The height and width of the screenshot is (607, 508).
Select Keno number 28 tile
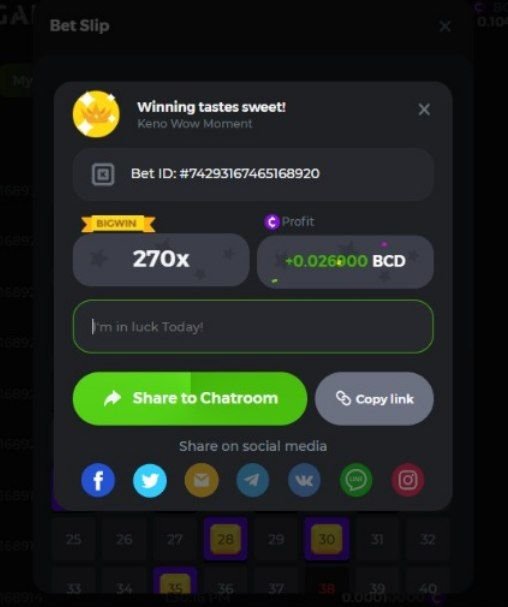tap(225, 538)
